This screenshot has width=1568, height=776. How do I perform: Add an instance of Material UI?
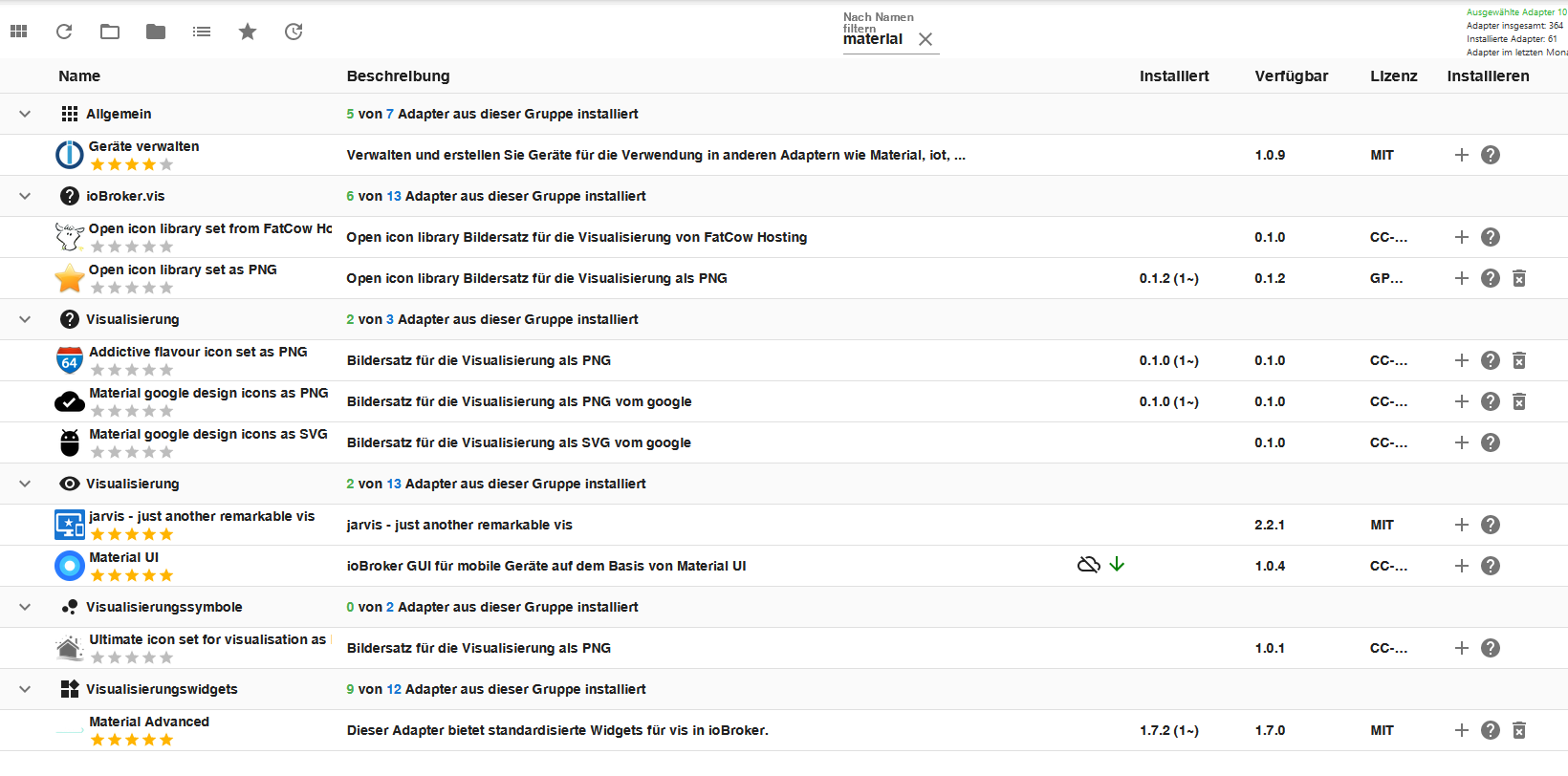click(x=1462, y=566)
